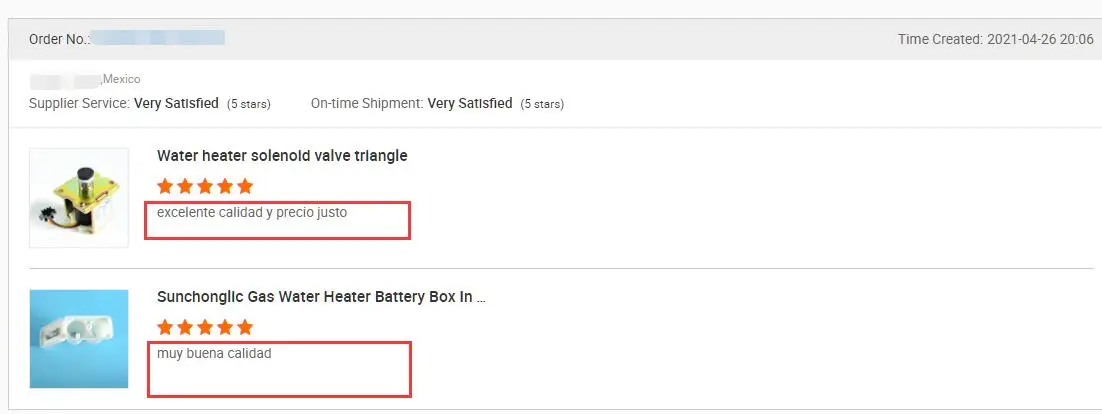Click second rating star under solenoid valve title
1102x414 pixels.
pos(185,186)
